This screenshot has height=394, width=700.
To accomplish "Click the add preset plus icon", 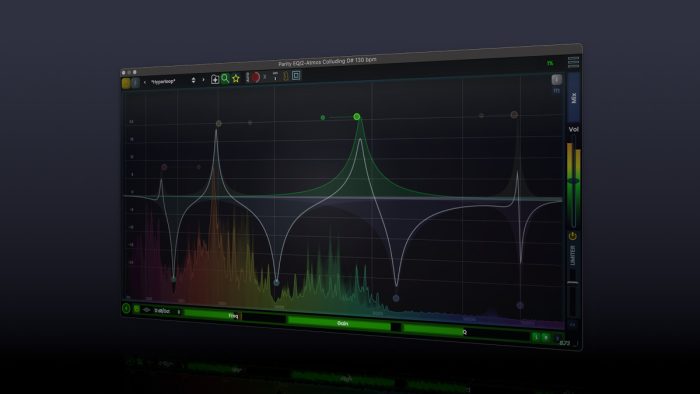I will [x=215, y=79].
